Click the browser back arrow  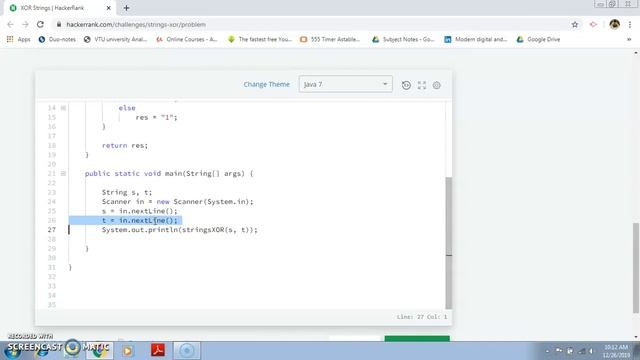click(x=10, y=24)
